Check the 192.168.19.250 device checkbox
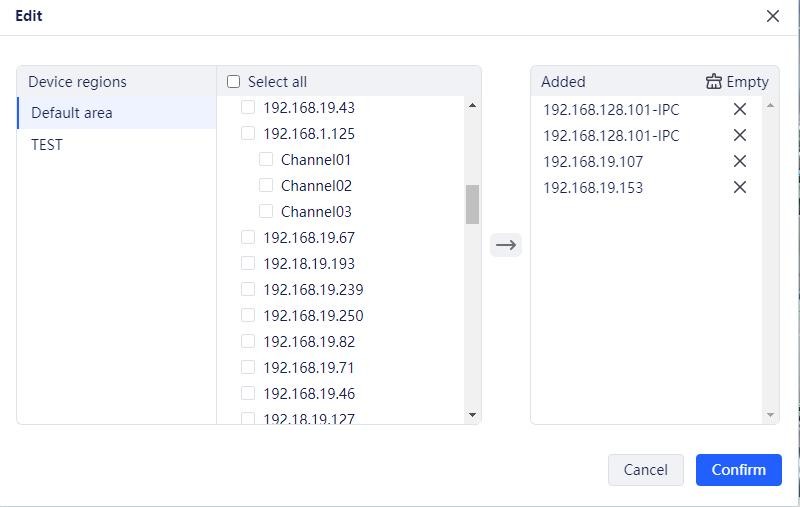Screen dimensions: 800x507 [248, 315]
